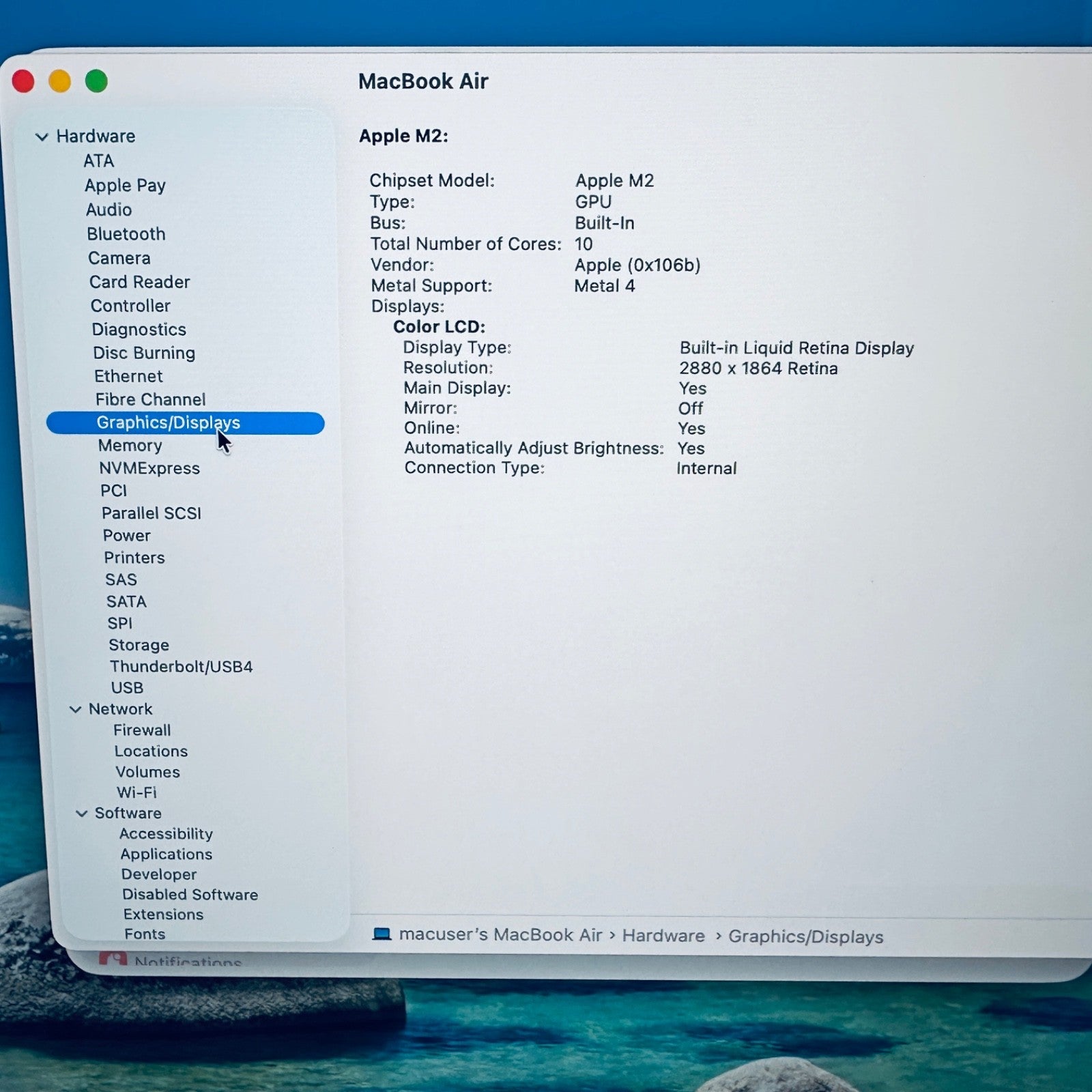
Task: Click the Apple M2 heading
Action: point(403,136)
